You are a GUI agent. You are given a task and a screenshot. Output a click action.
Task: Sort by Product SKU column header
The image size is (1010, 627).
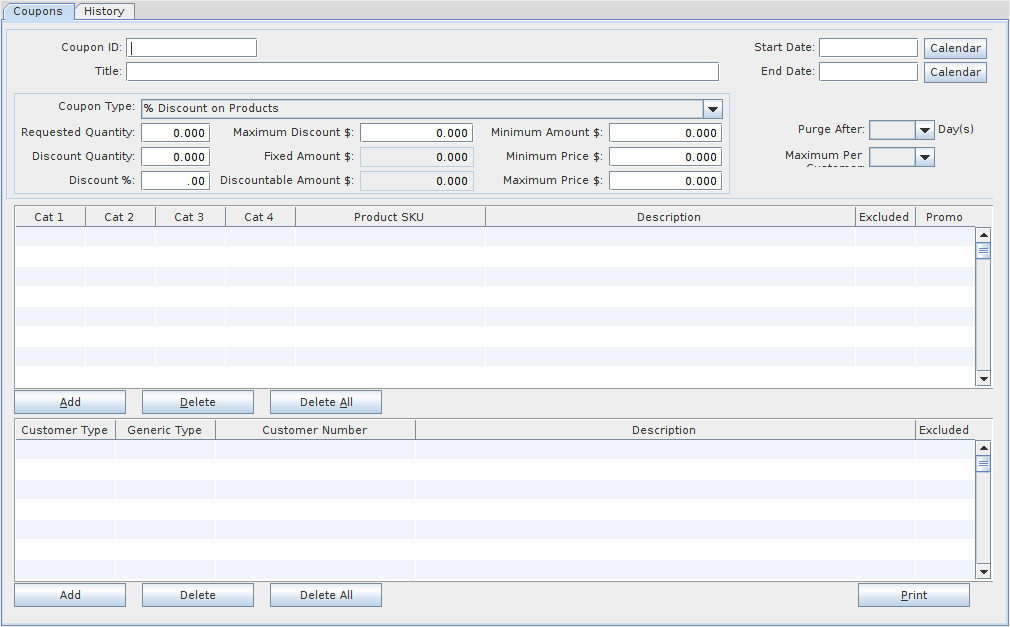(x=390, y=217)
